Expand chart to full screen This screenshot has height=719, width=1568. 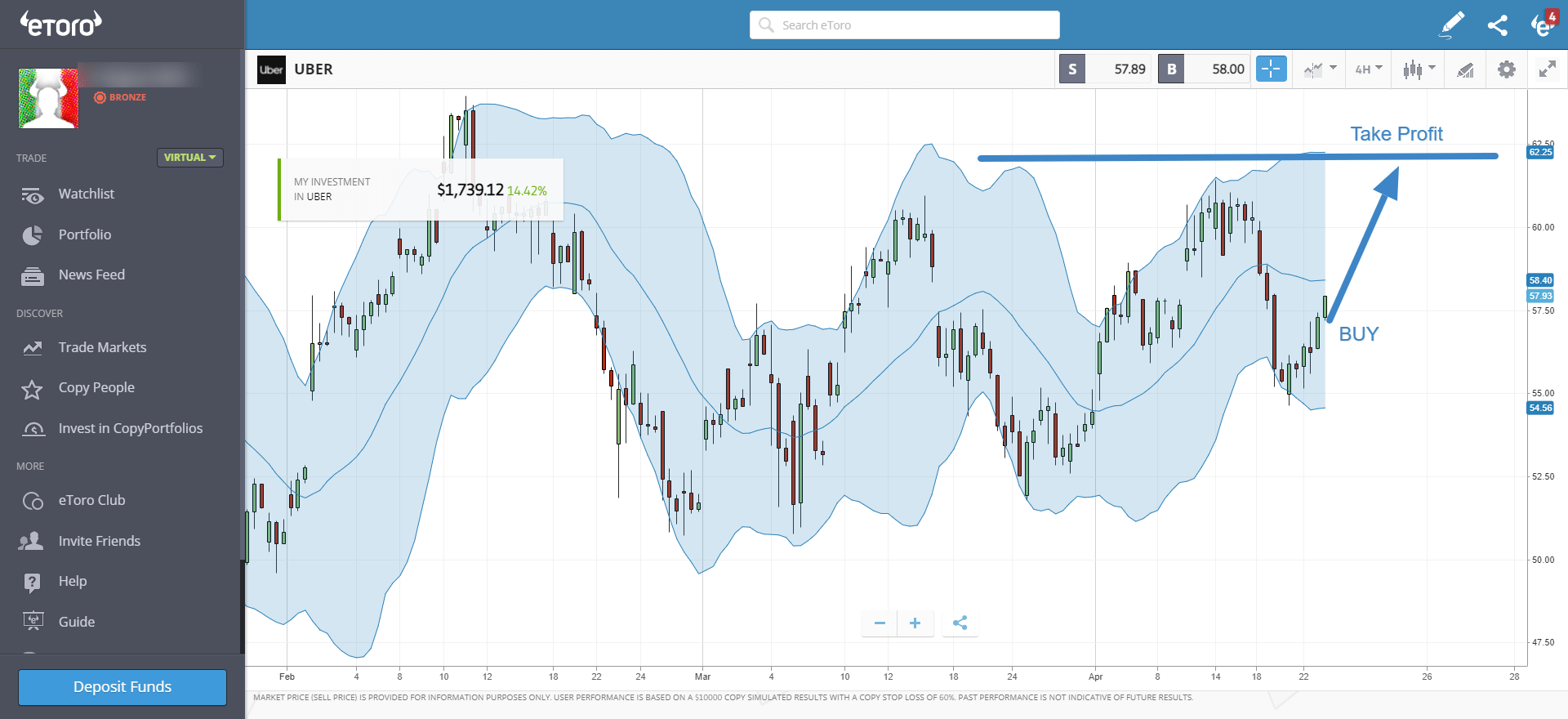point(1548,69)
